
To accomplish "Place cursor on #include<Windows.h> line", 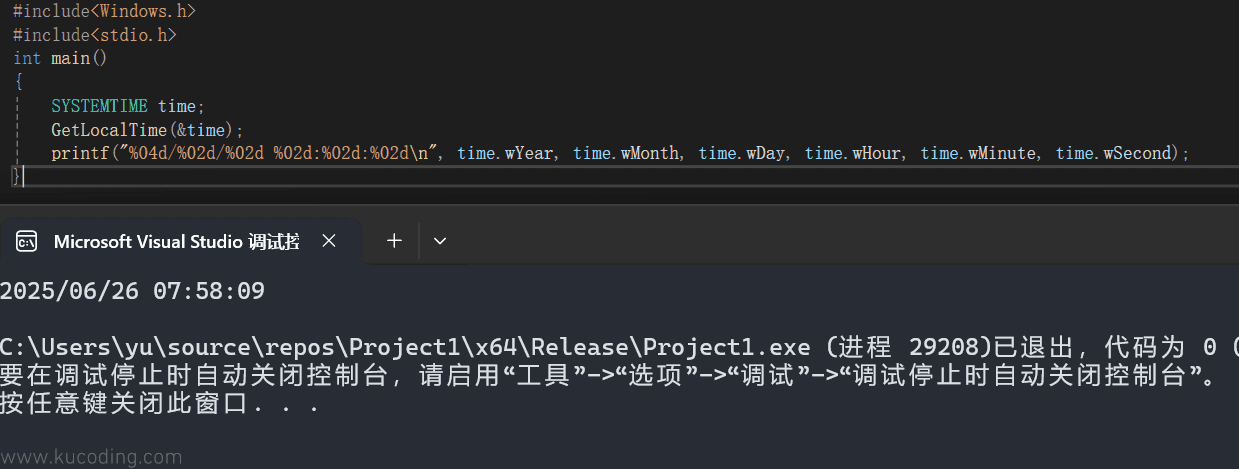I will pos(104,12).
